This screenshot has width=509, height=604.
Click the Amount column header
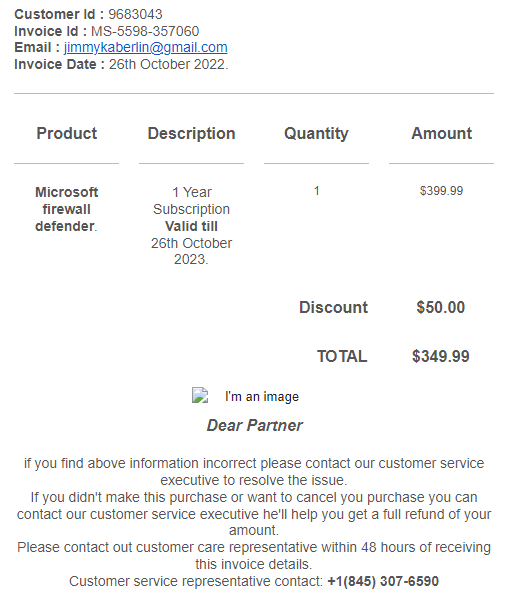pyautogui.click(x=442, y=133)
